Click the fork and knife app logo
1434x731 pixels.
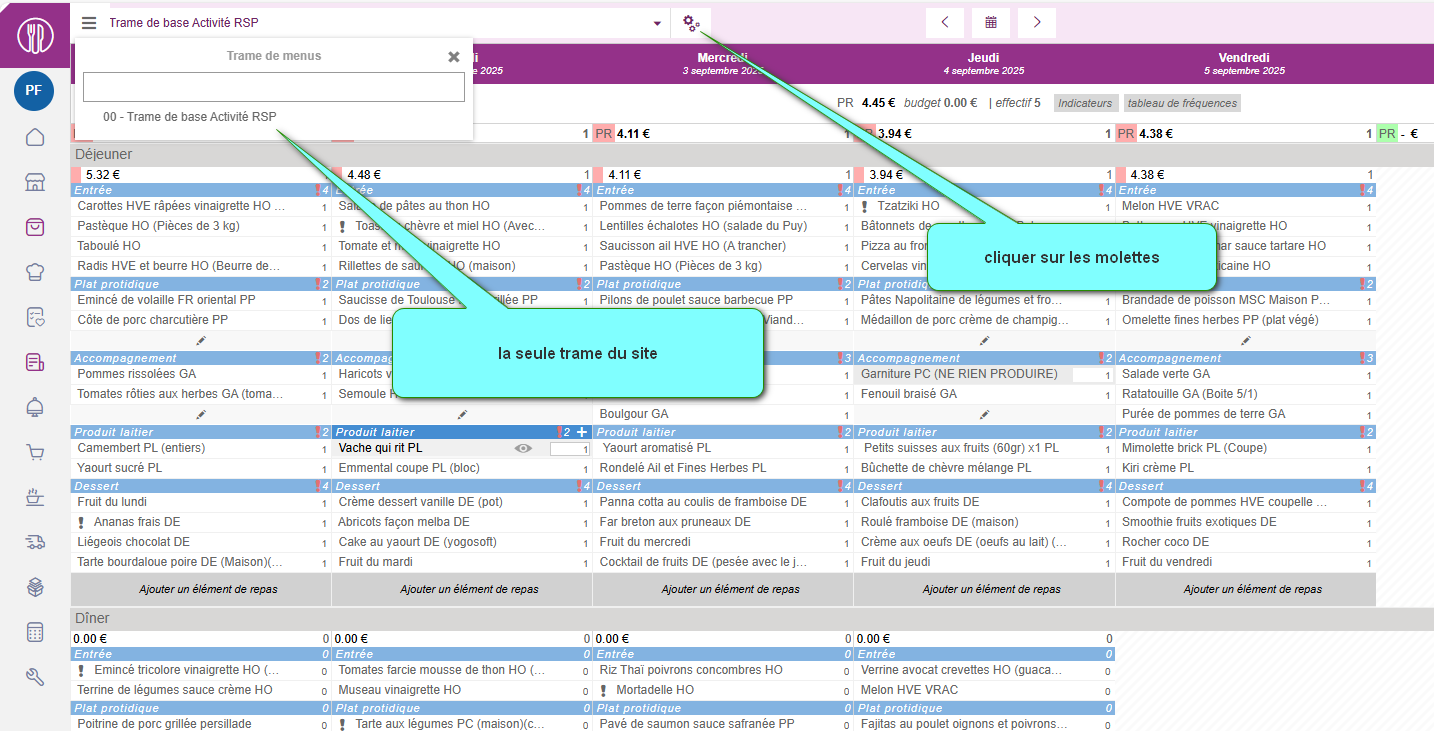(x=35, y=36)
